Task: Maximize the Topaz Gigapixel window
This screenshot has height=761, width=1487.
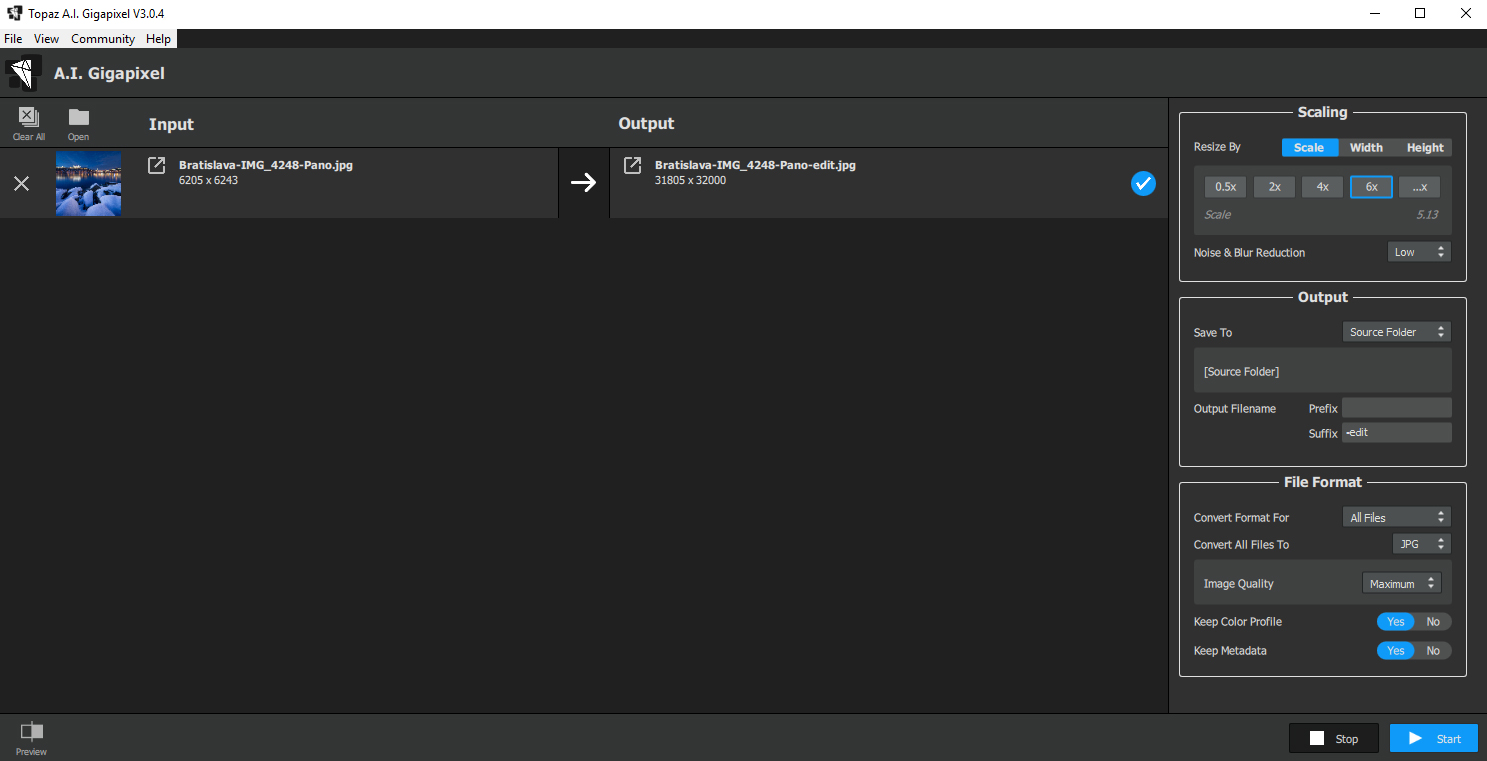Action: pyautogui.click(x=1420, y=14)
